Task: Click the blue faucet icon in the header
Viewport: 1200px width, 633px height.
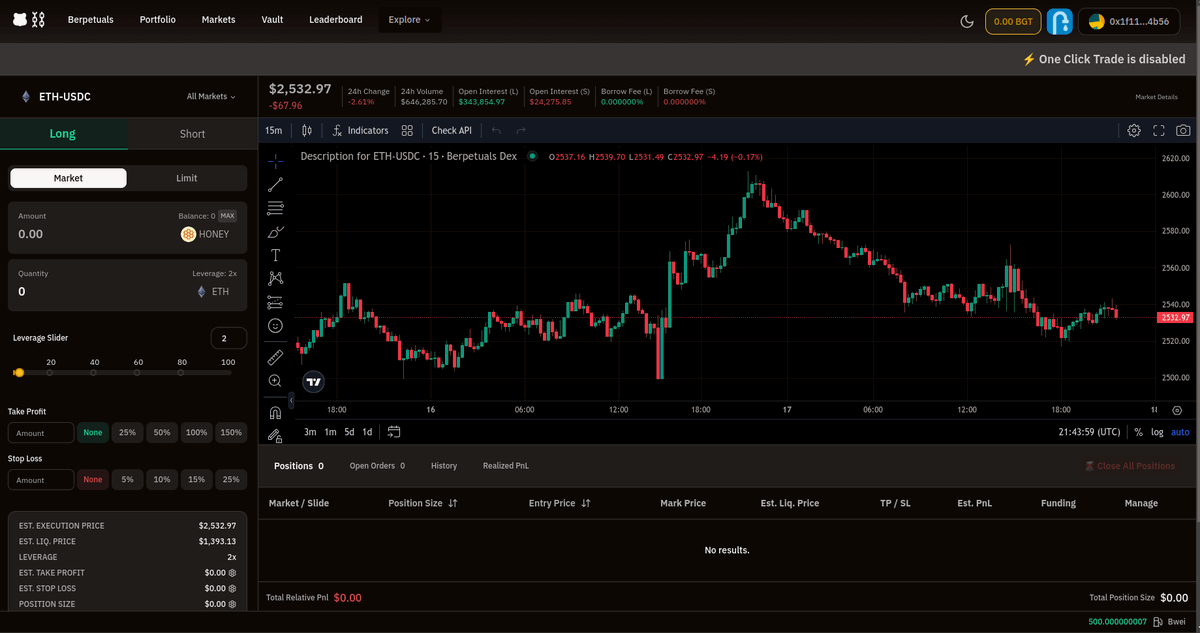Action: pos(1059,21)
